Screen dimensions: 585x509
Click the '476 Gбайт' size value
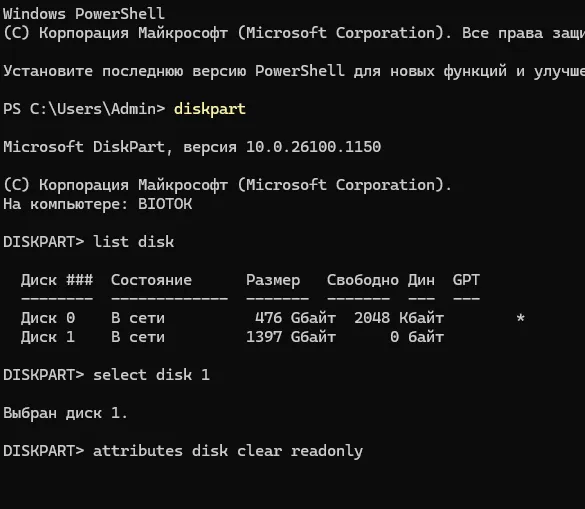pos(295,318)
